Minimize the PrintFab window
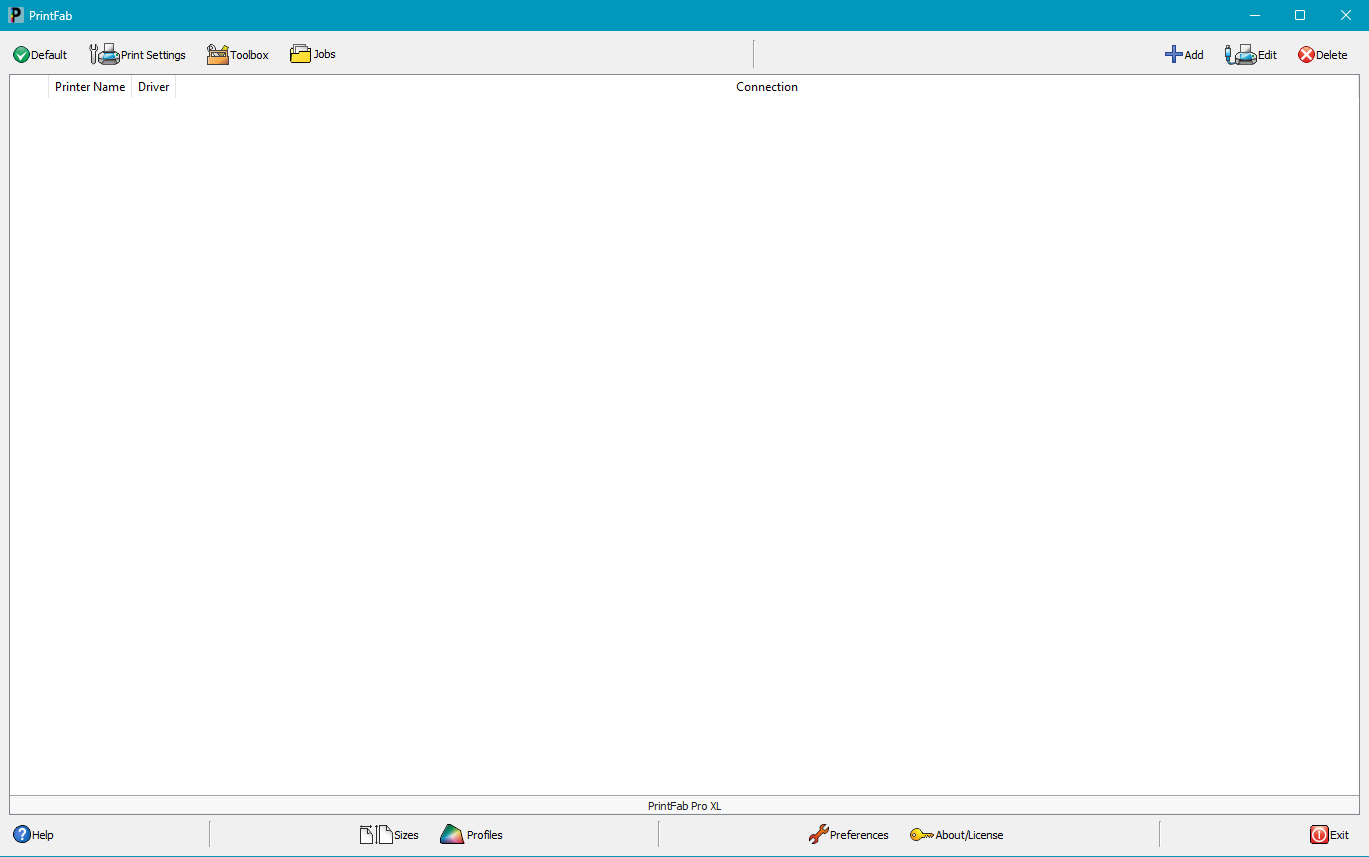The image size is (1369, 857). [1254, 15]
